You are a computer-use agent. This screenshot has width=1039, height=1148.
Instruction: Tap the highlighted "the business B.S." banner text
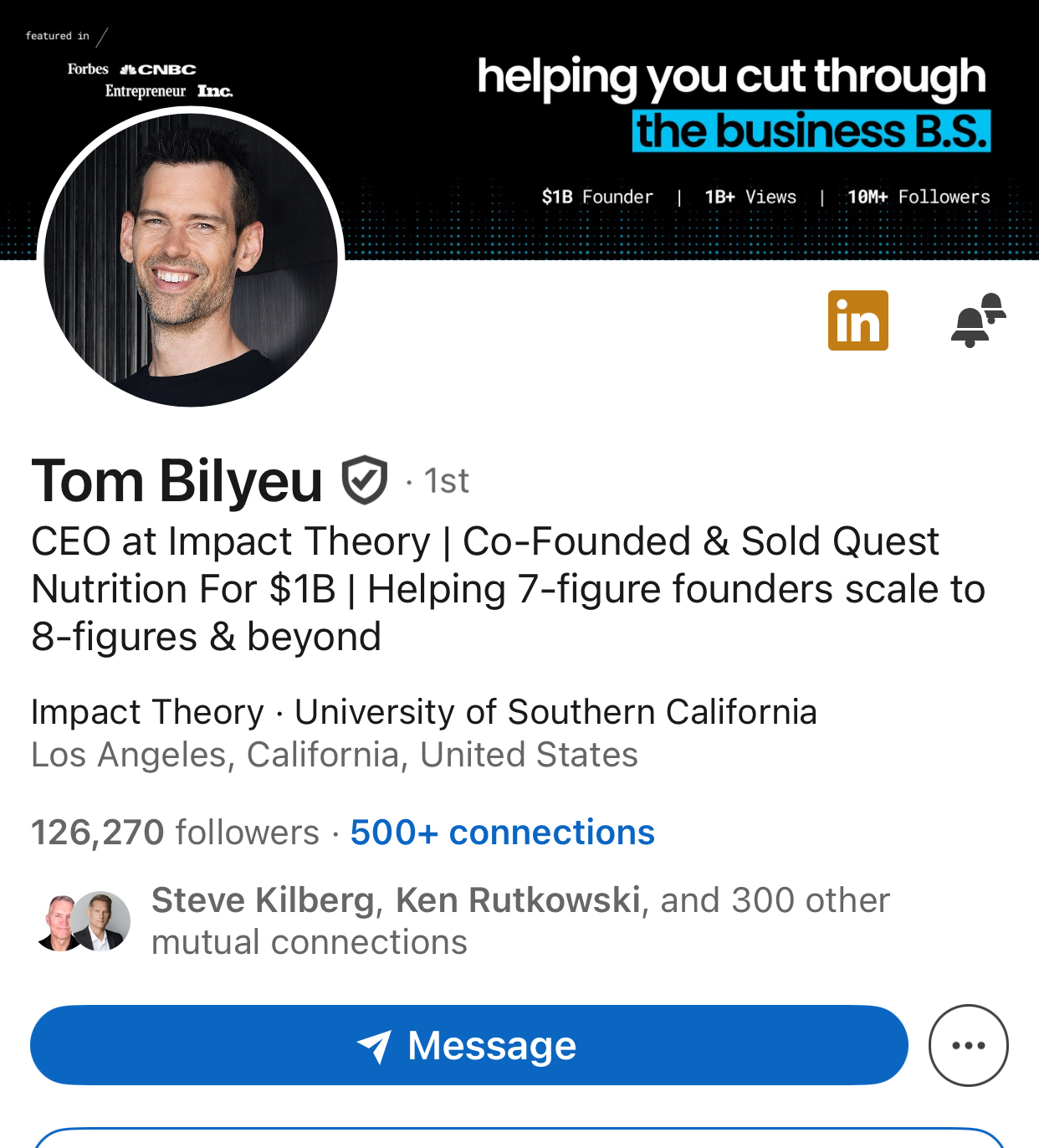tap(811, 131)
